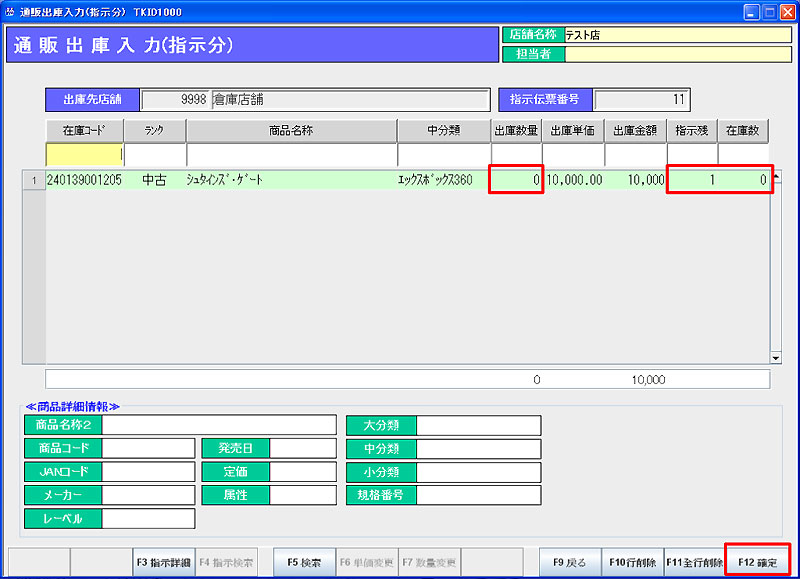Click the scroll up arrow of the grid
This screenshot has width=800, height=579.
pyautogui.click(x=775, y=178)
